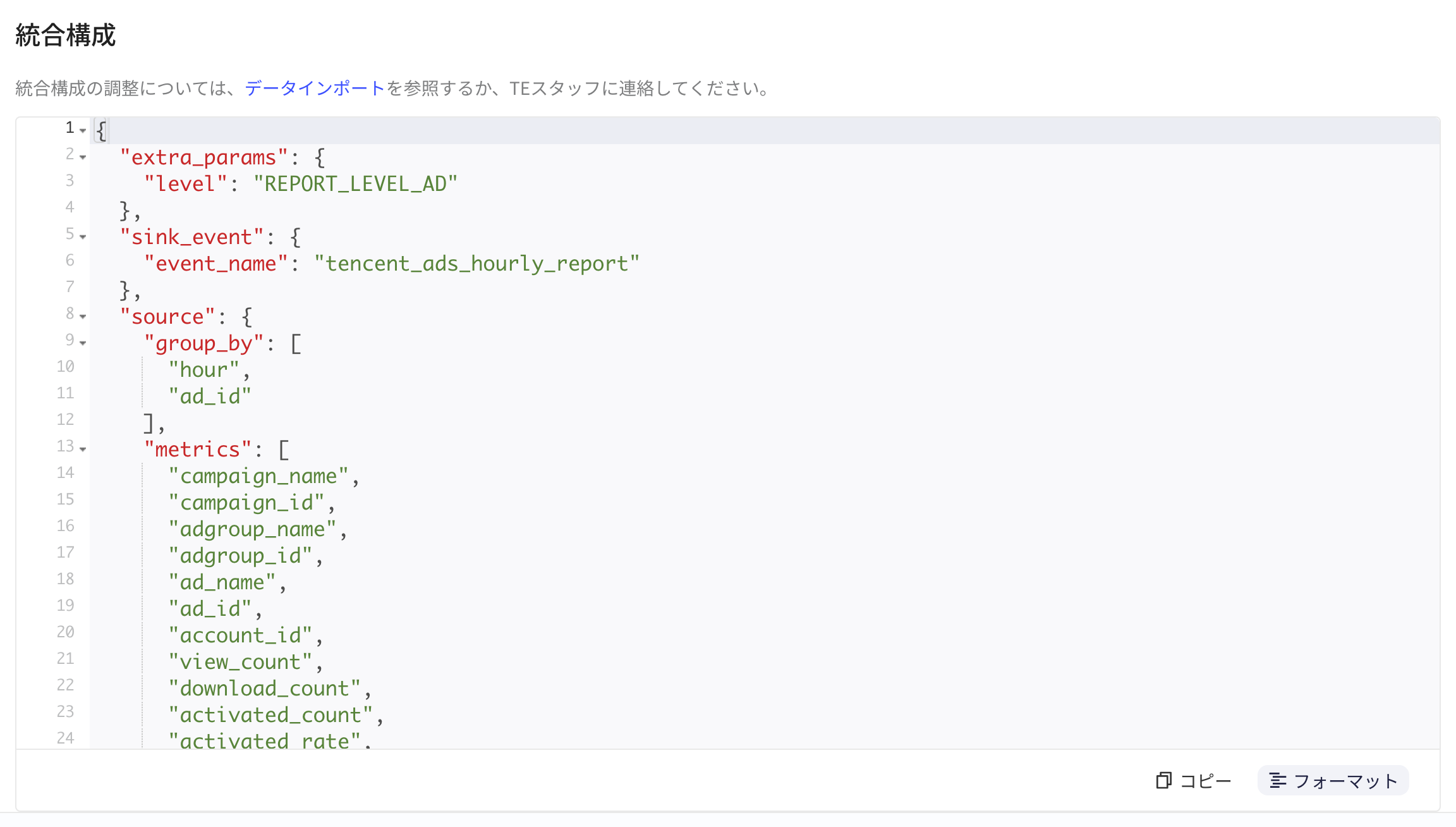Click the "sink_event" key
The height and width of the screenshot is (827, 1456).
(191, 237)
